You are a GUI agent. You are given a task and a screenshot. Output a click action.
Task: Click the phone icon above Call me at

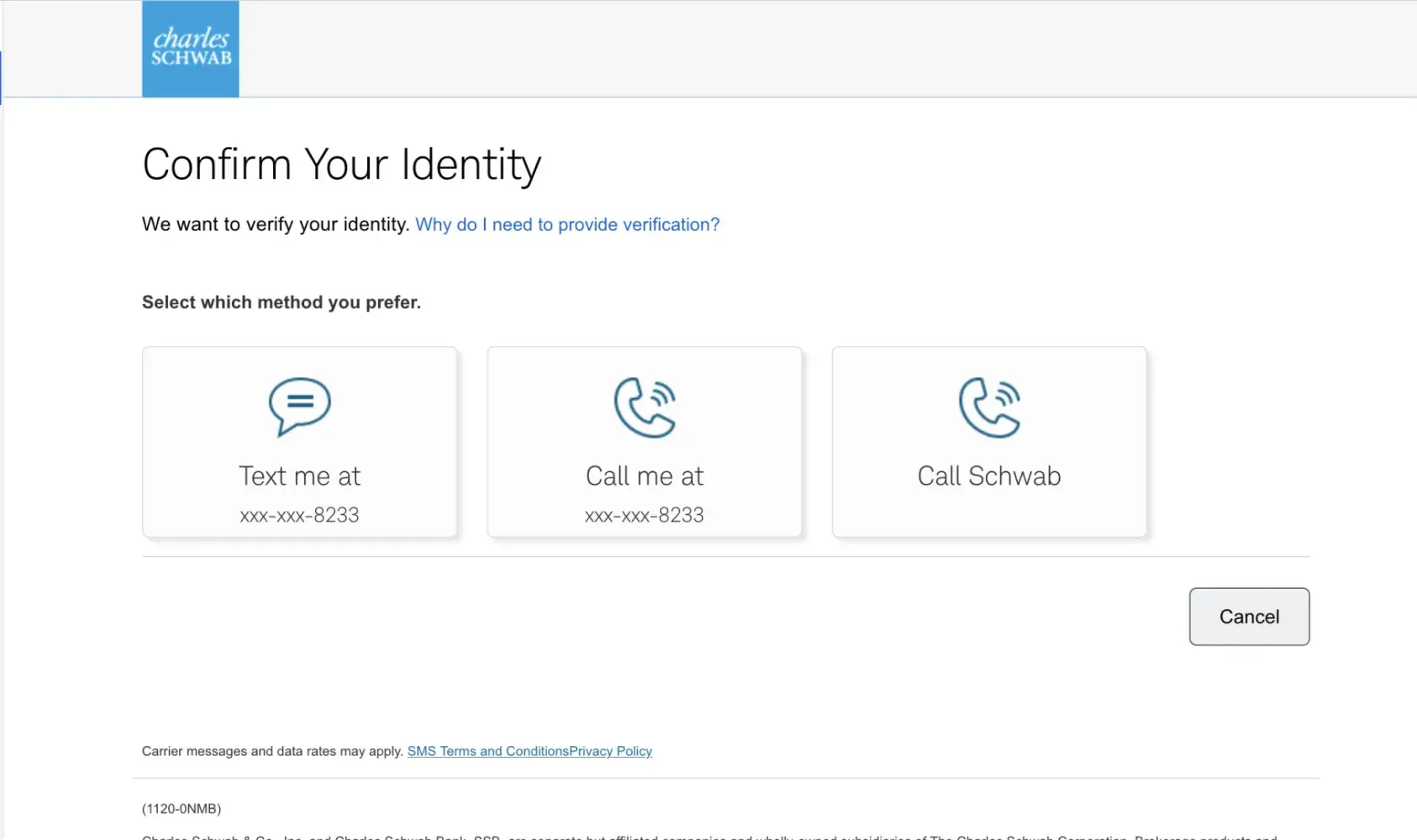(645, 407)
